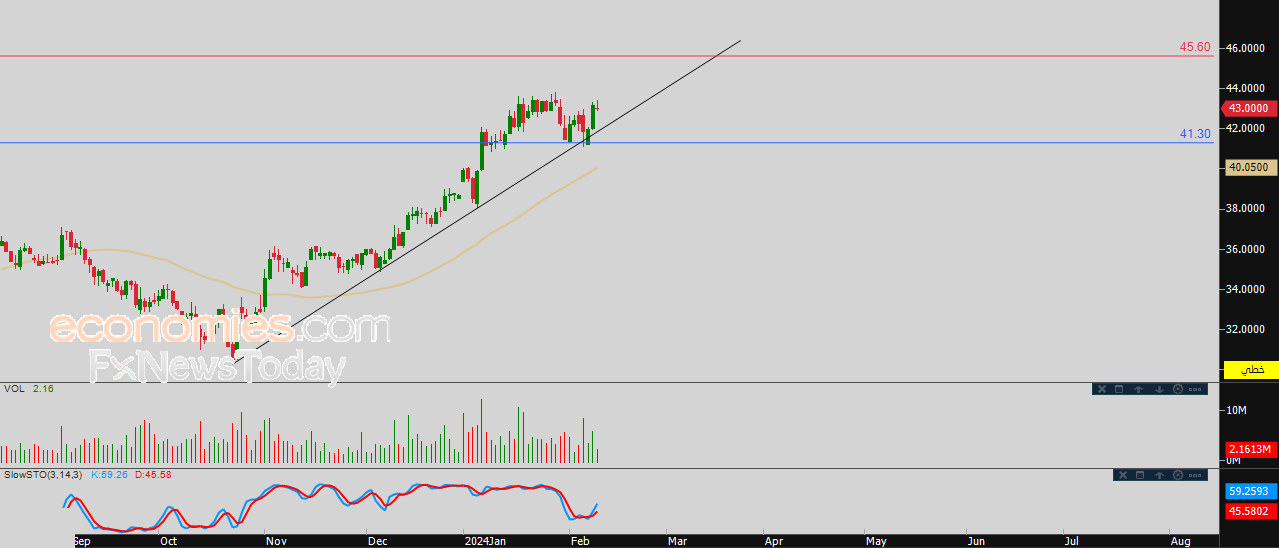Open more options for SlowSTO panel
The height and width of the screenshot is (548, 1279).
[x=1195, y=475]
